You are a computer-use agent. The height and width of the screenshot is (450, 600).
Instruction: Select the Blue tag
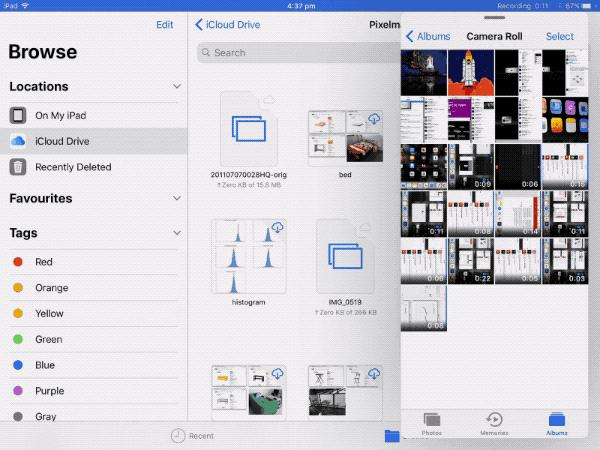click(x=94, y=365)
